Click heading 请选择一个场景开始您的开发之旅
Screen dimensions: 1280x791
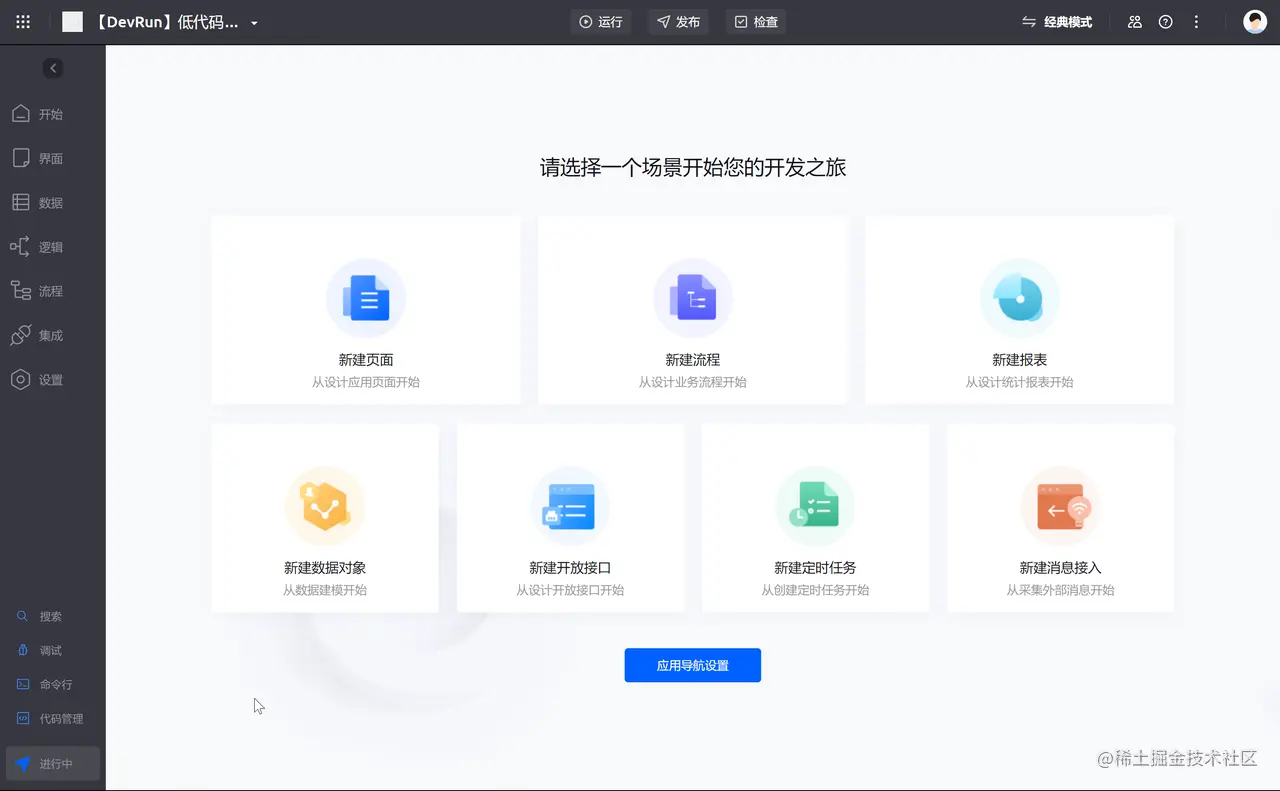[x=693, y=167]
